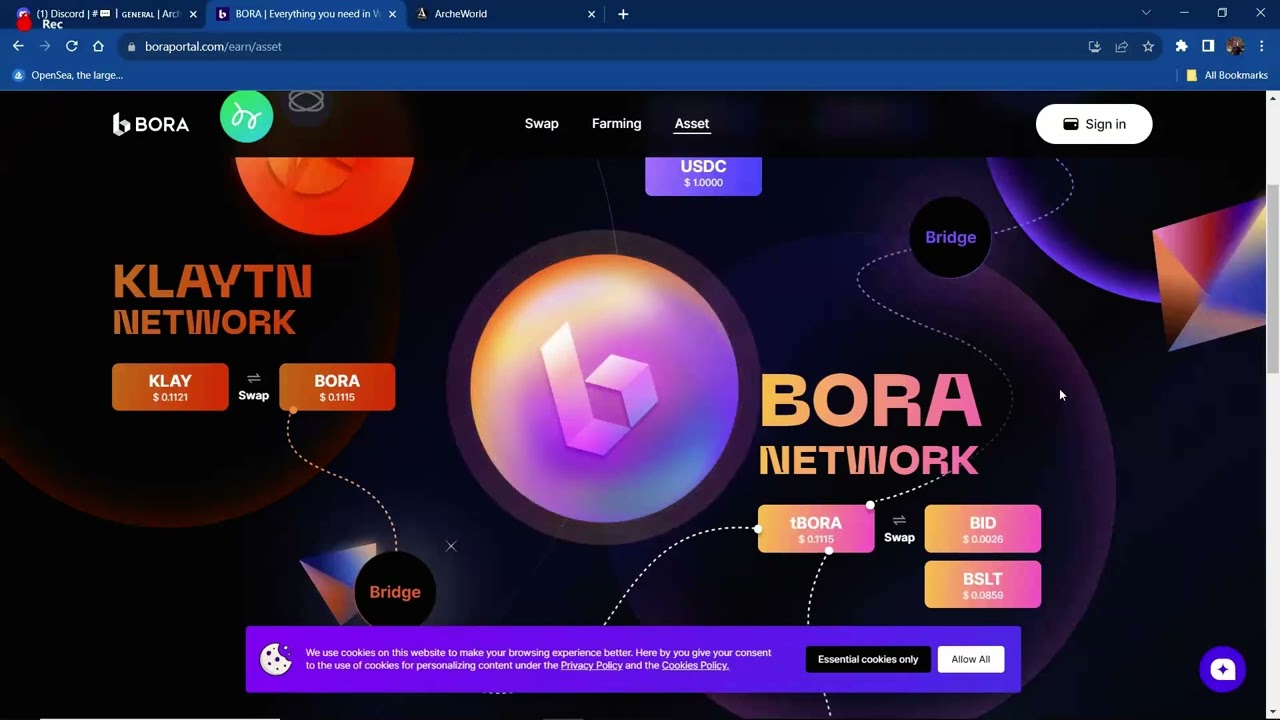Image resolution: width=1280 pixels, height=720 pixels.
Task: Open the All Bookmarks folder
Action: pos(1227,75)
